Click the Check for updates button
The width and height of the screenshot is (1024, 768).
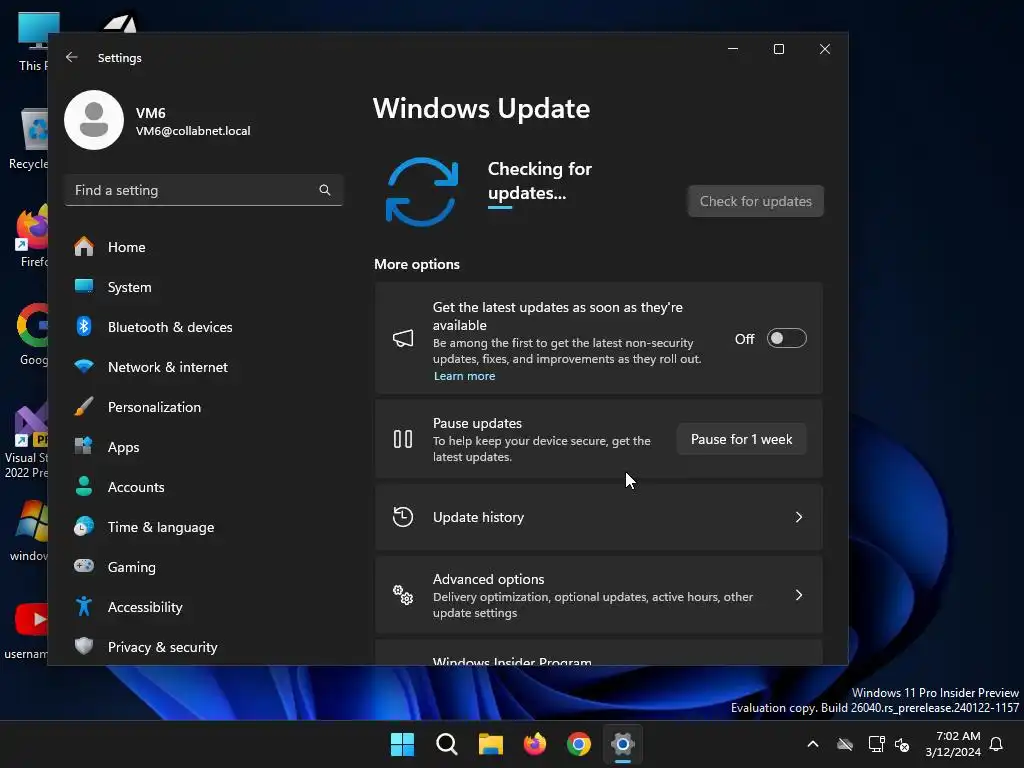756,201
